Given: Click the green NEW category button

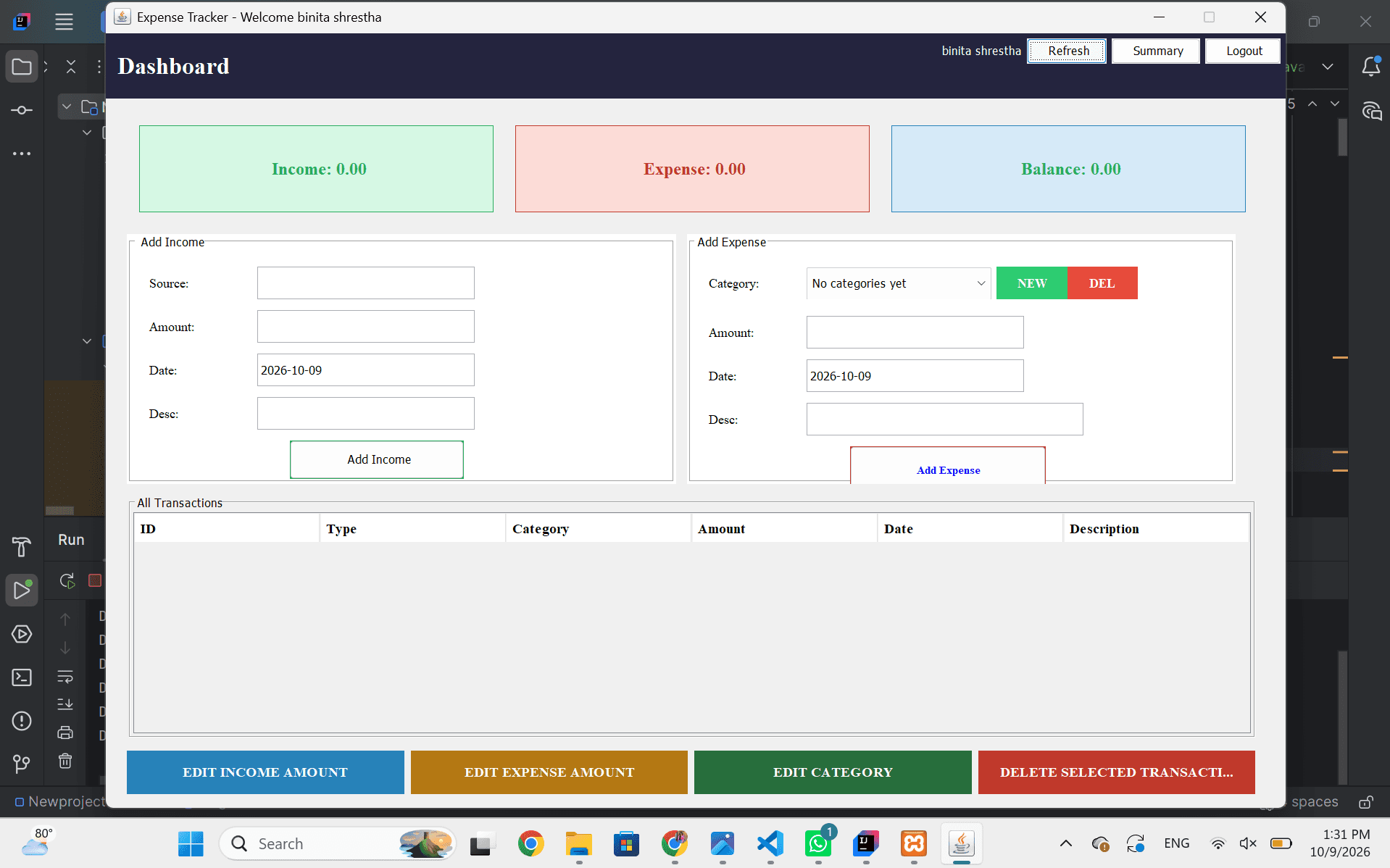Looking at the screenshot, I should point(1032,283).
